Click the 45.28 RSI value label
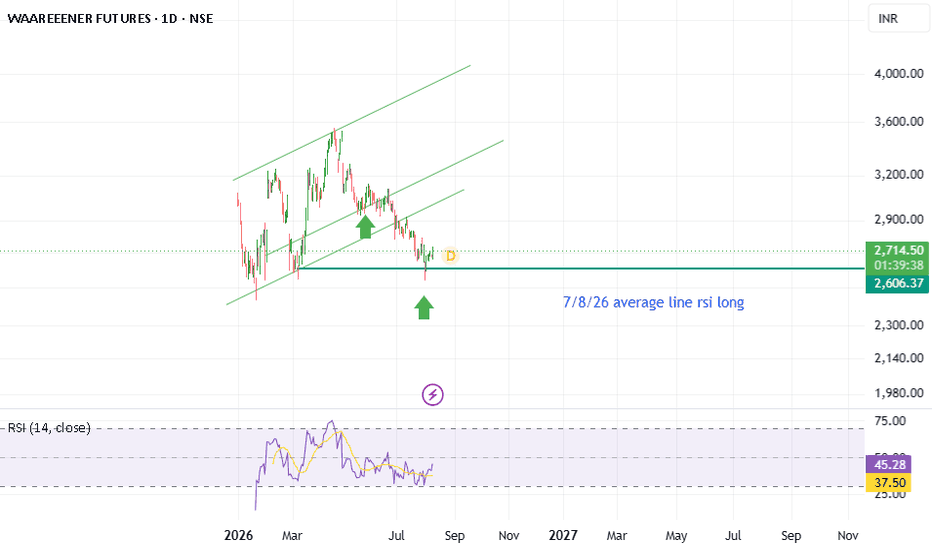This screenshot has height=550, width=932. (x=889, y=464)
